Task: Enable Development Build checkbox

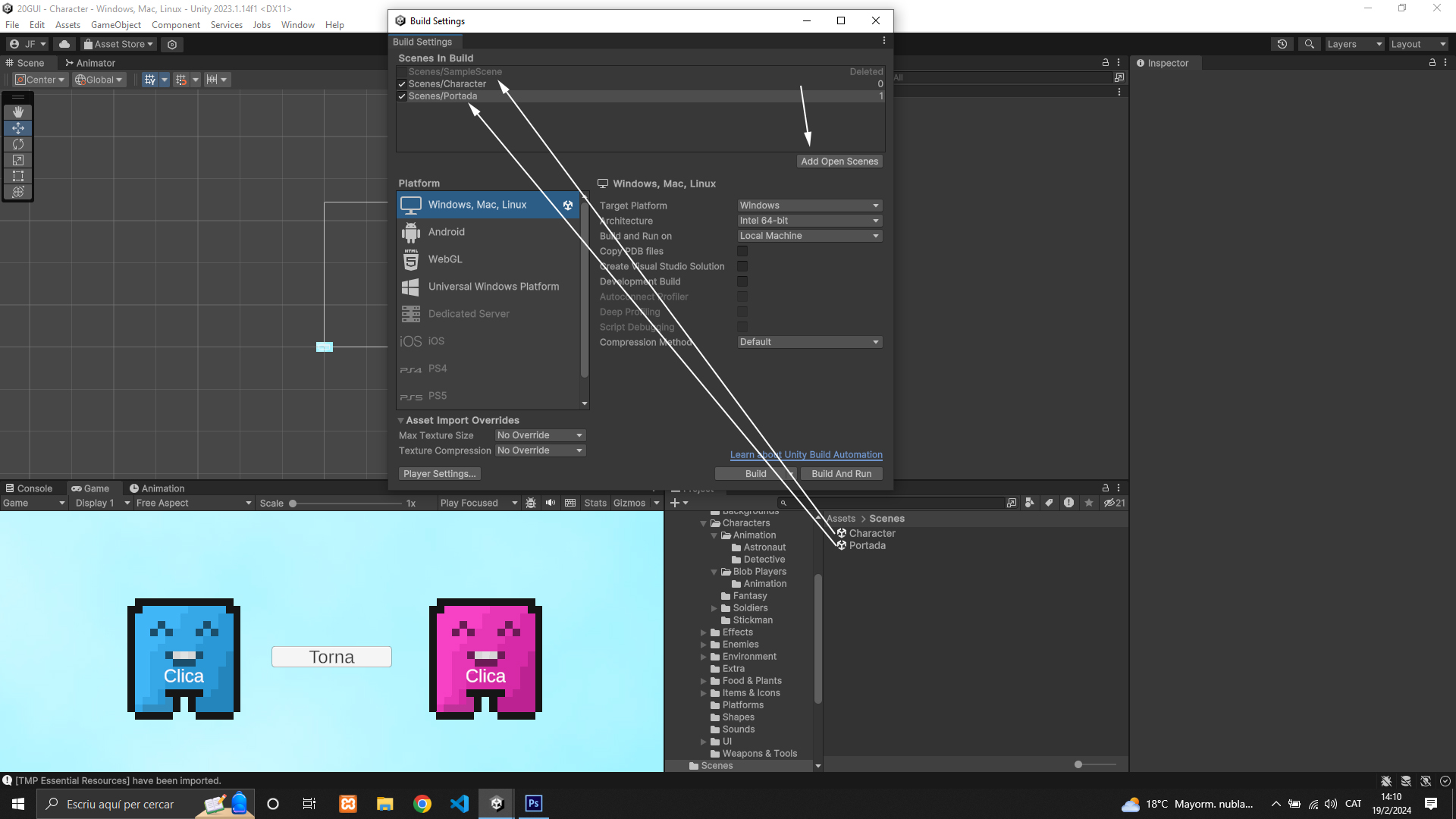Action: pyautogui.click(x=742, y=281)
